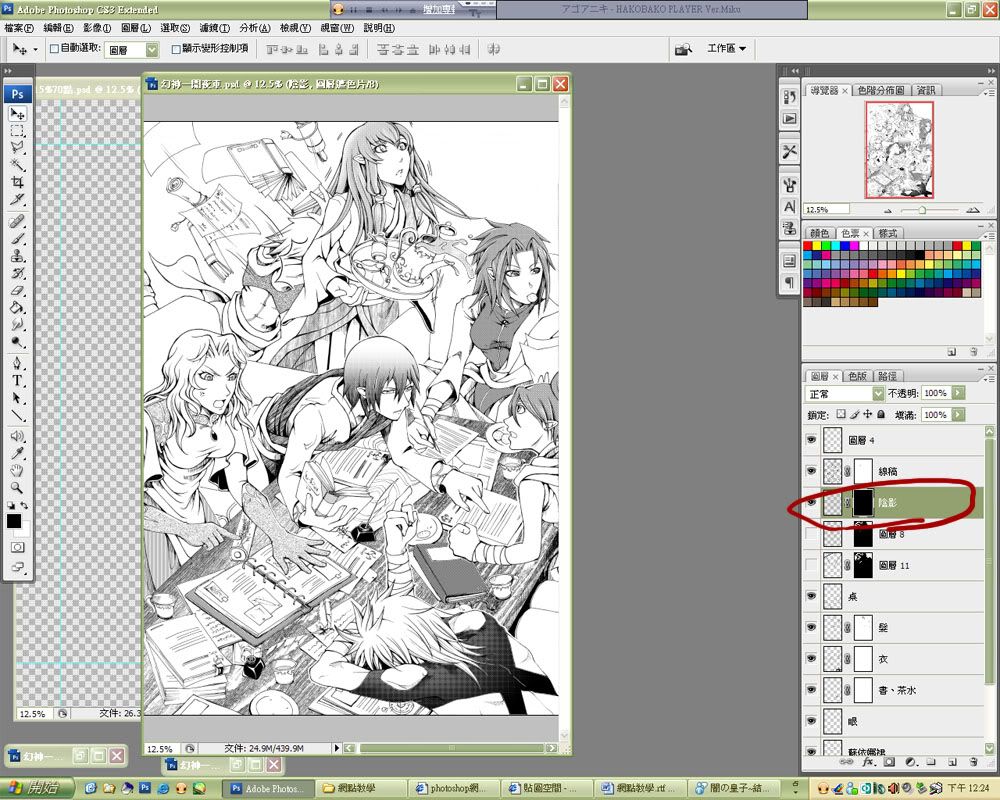Open the 貼圖空間 taskbar item

click(x=547, y=789)
